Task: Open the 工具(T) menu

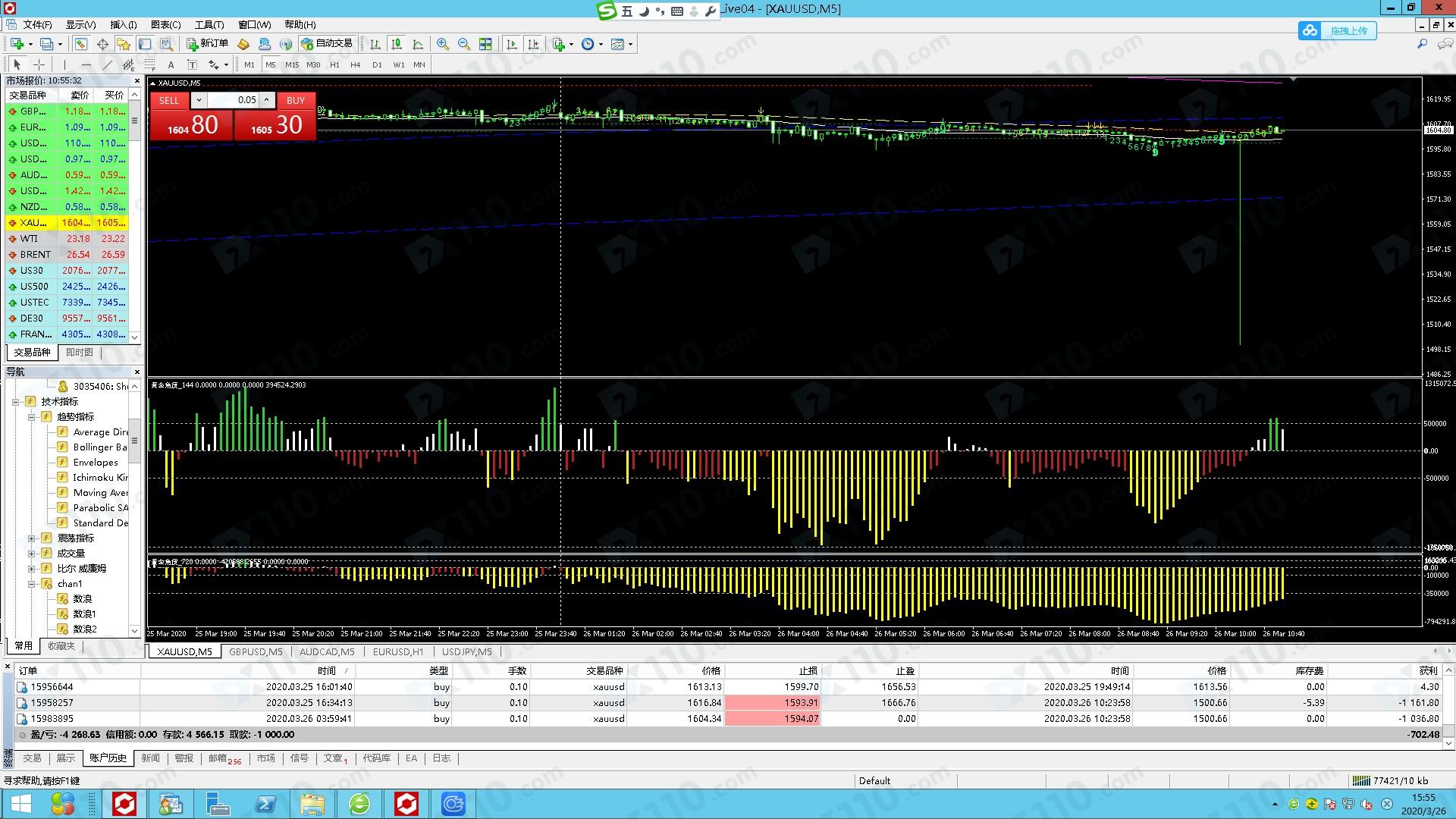Action: (209, 24)
